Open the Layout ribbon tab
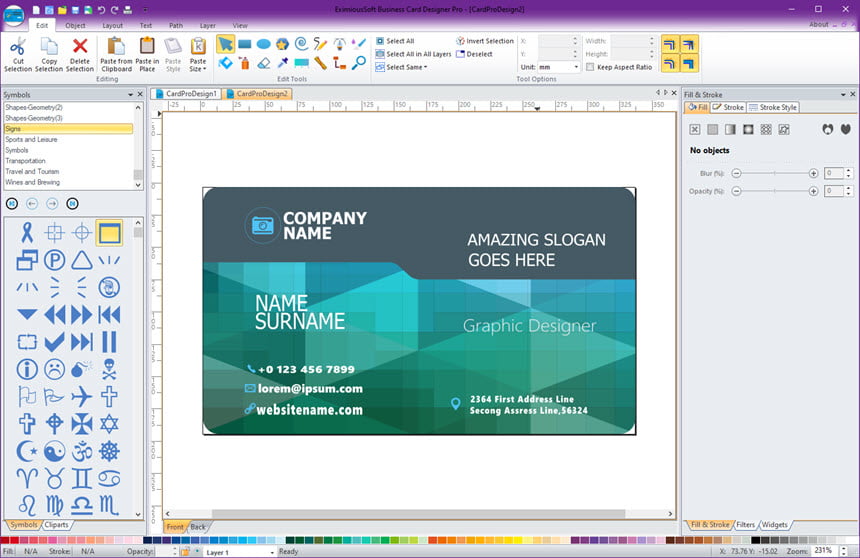Viewport: 860px width, 558px height. [x=112, y=25]
